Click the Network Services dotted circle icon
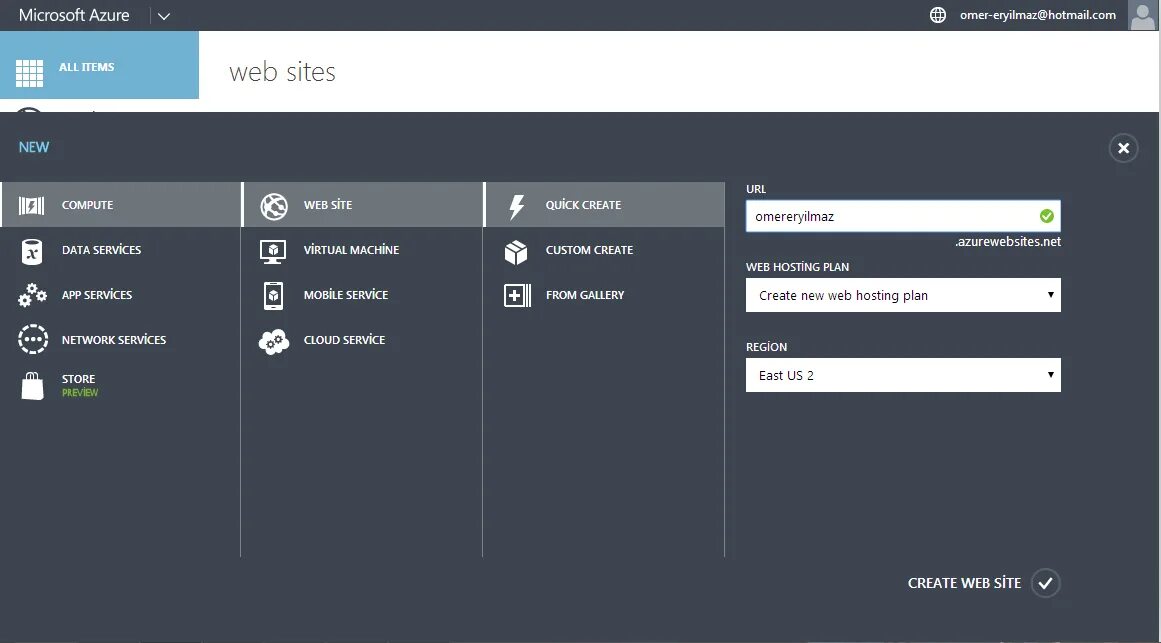The image size is (1161, 643). [x=33, y=339]
